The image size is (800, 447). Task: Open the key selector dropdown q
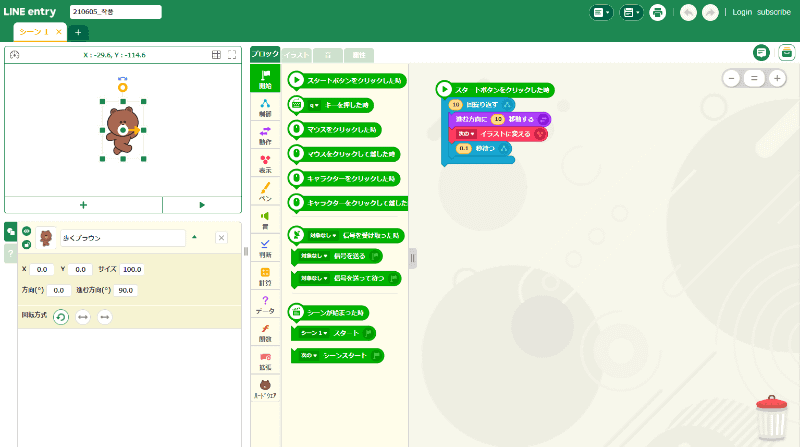tap(314, 105)
